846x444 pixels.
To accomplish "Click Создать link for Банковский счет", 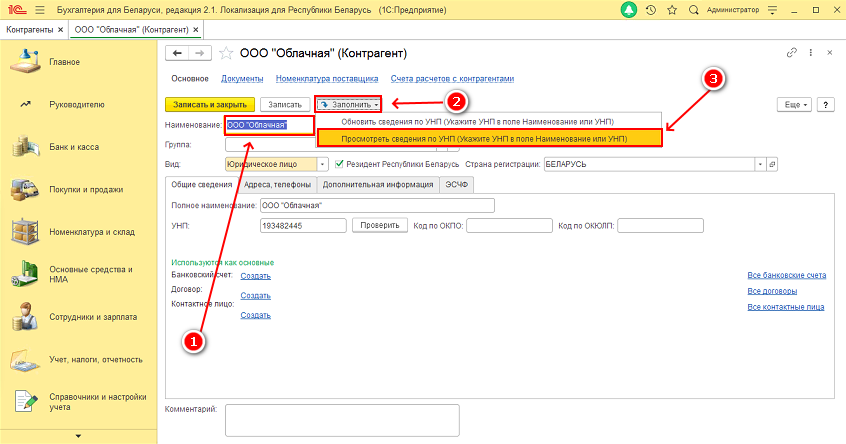I will pos(256,276).
